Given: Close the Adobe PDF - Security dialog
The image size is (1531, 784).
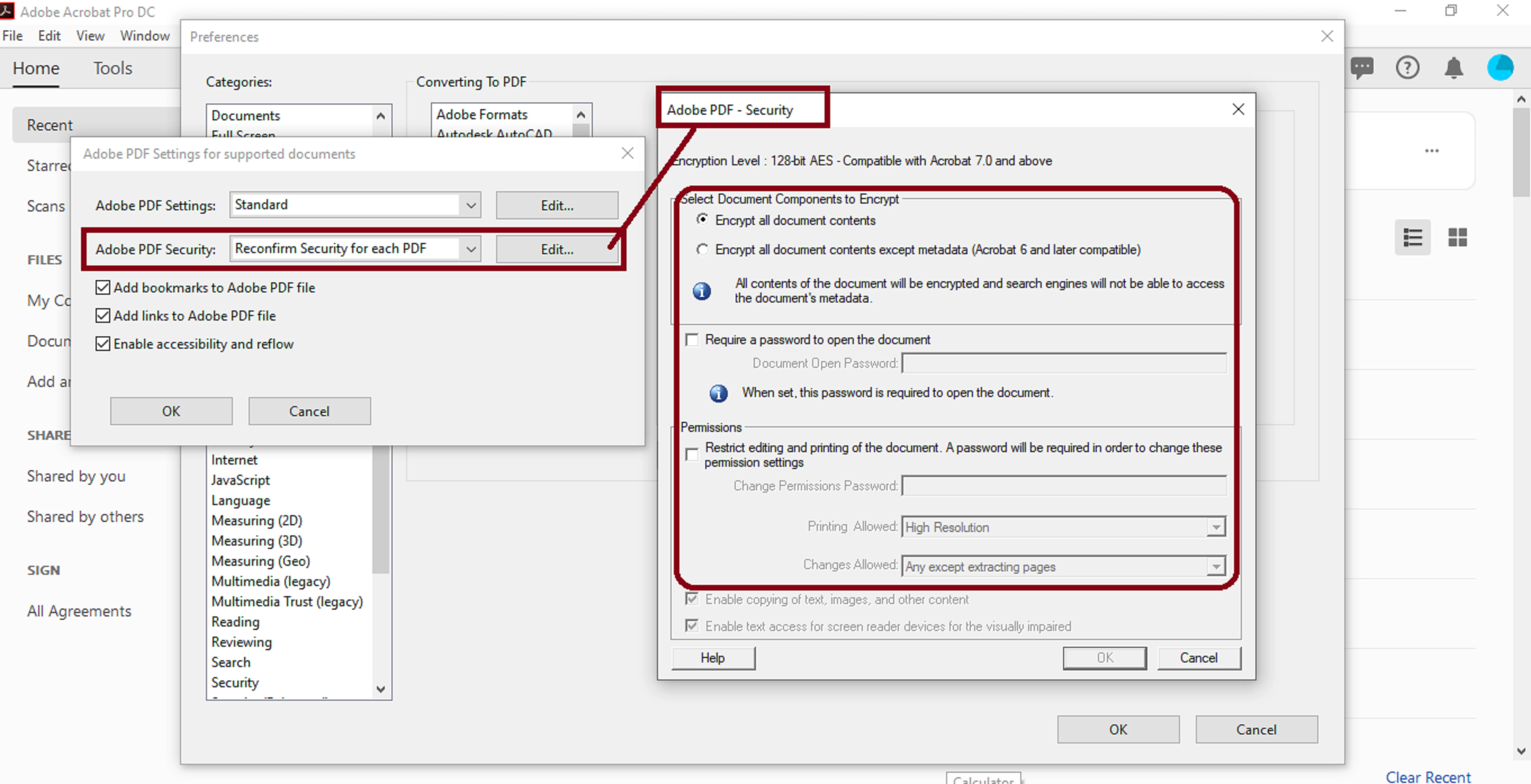Looking at the screenshot, I should pyautogui.click(x=1238, y=109).
